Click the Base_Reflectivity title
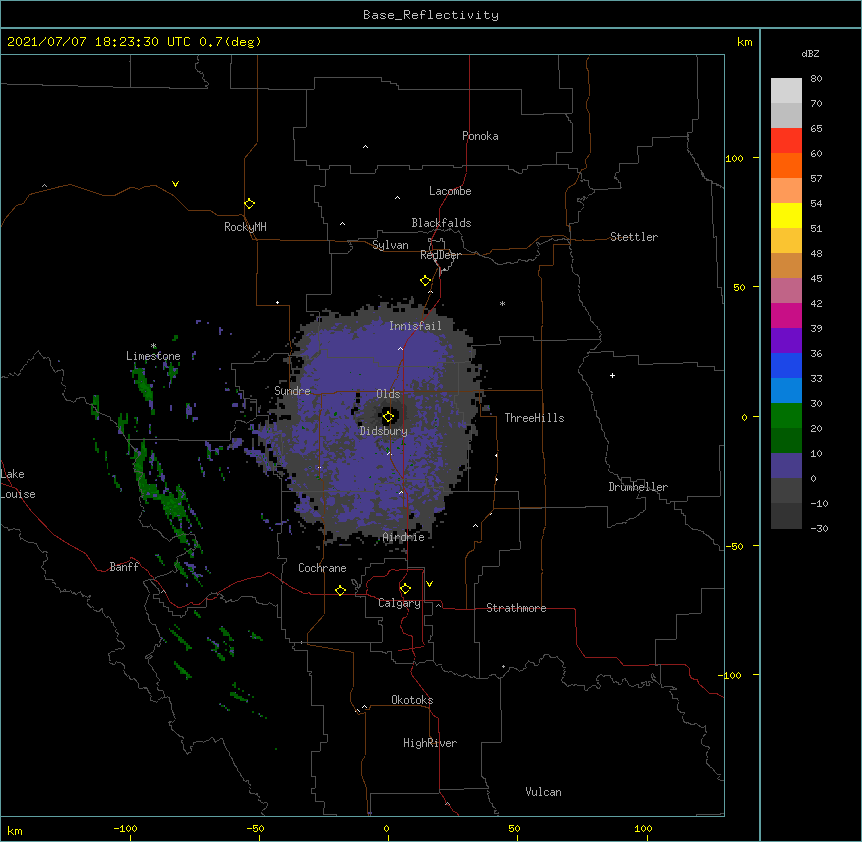The height and width of the screenshot is (842, 862). pos(431,15)
